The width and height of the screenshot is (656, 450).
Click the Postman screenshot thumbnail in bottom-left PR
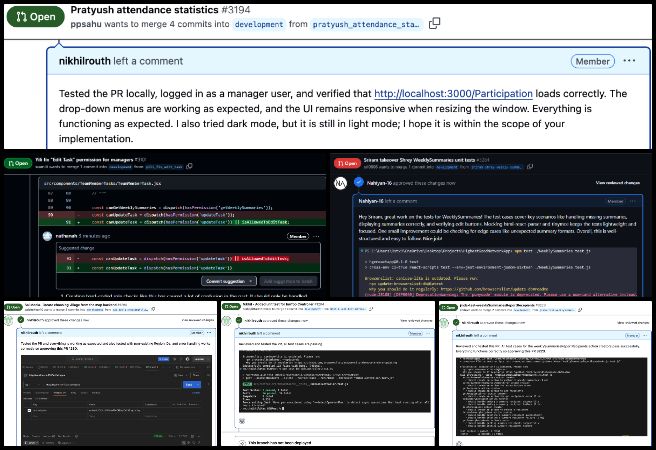pos(116,401)
